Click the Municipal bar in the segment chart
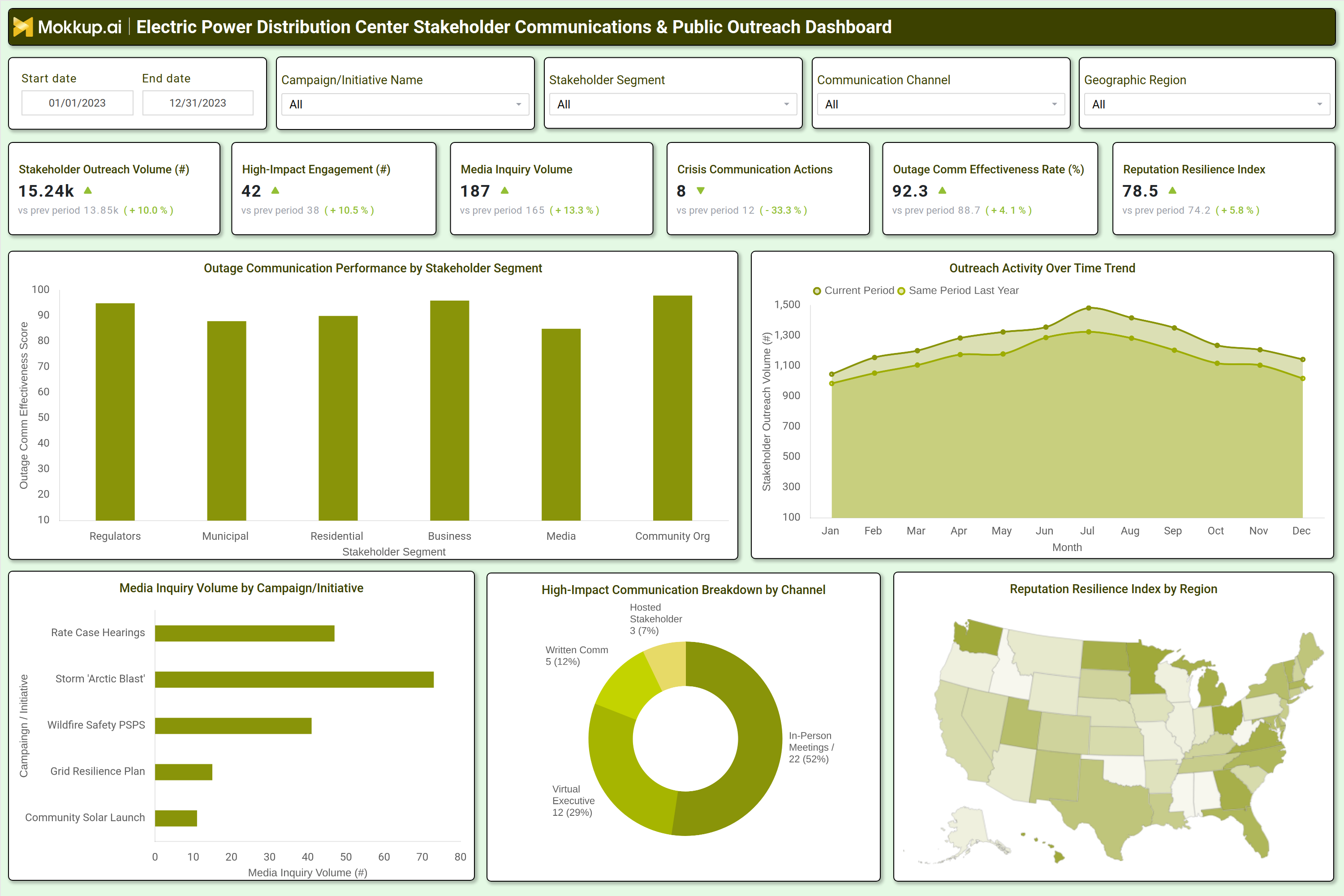The width and height of the screenshot is (1344, 896). coord(226,421)
